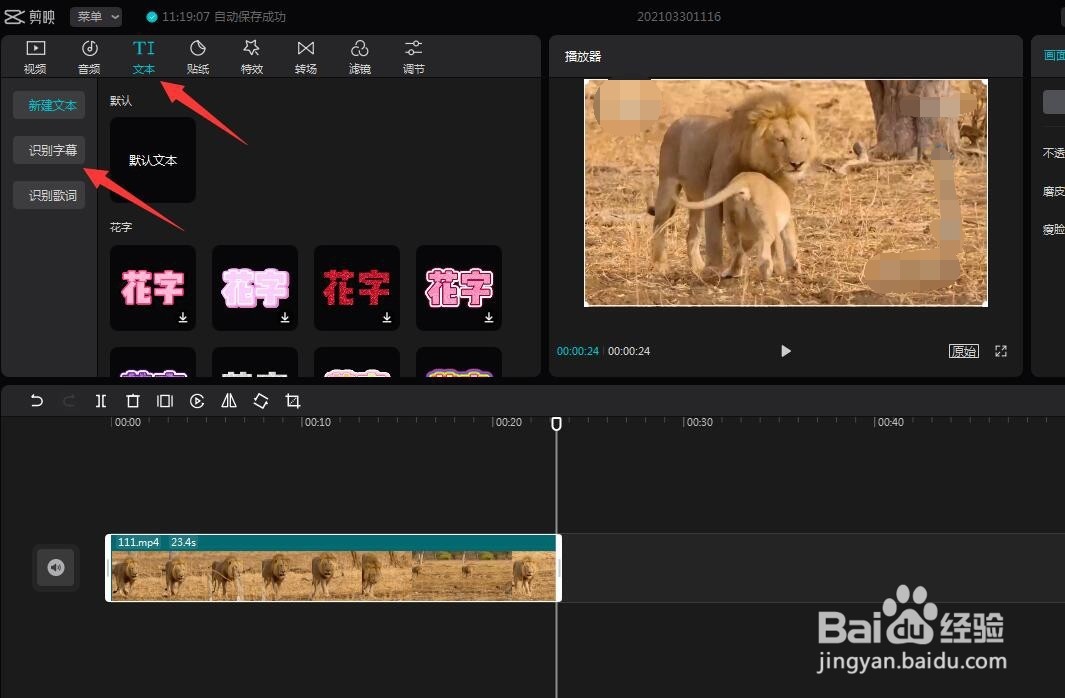Download the fourth 花字 style
Screen dimensions: 1065x698
(488, 318)
